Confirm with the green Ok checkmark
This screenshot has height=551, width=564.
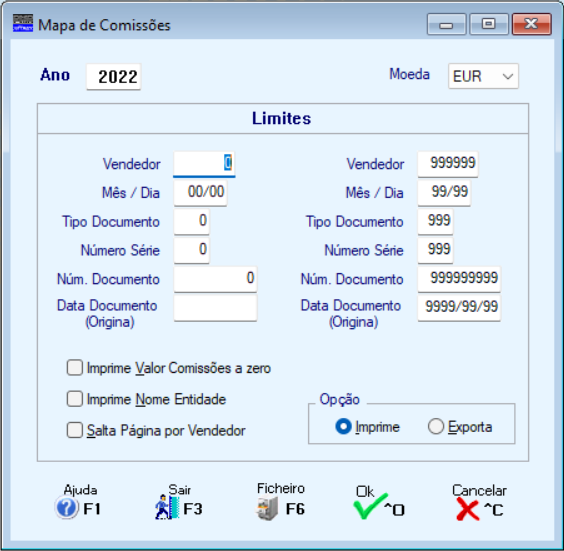coord(370,506)
